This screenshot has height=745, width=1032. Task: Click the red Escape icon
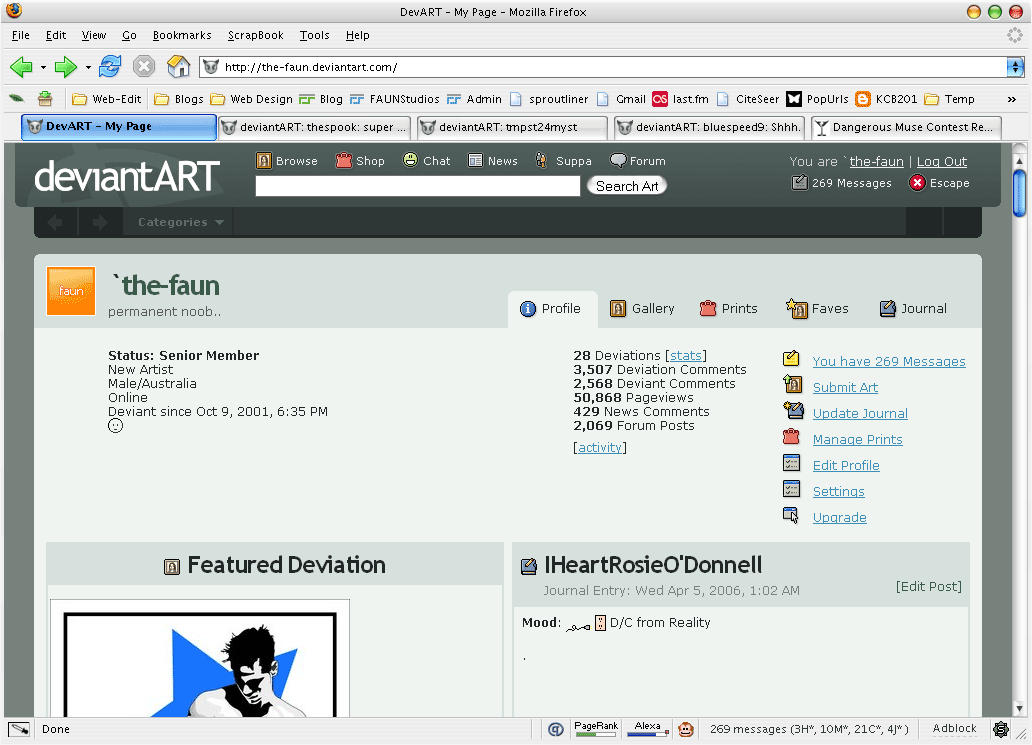[917, 183]
